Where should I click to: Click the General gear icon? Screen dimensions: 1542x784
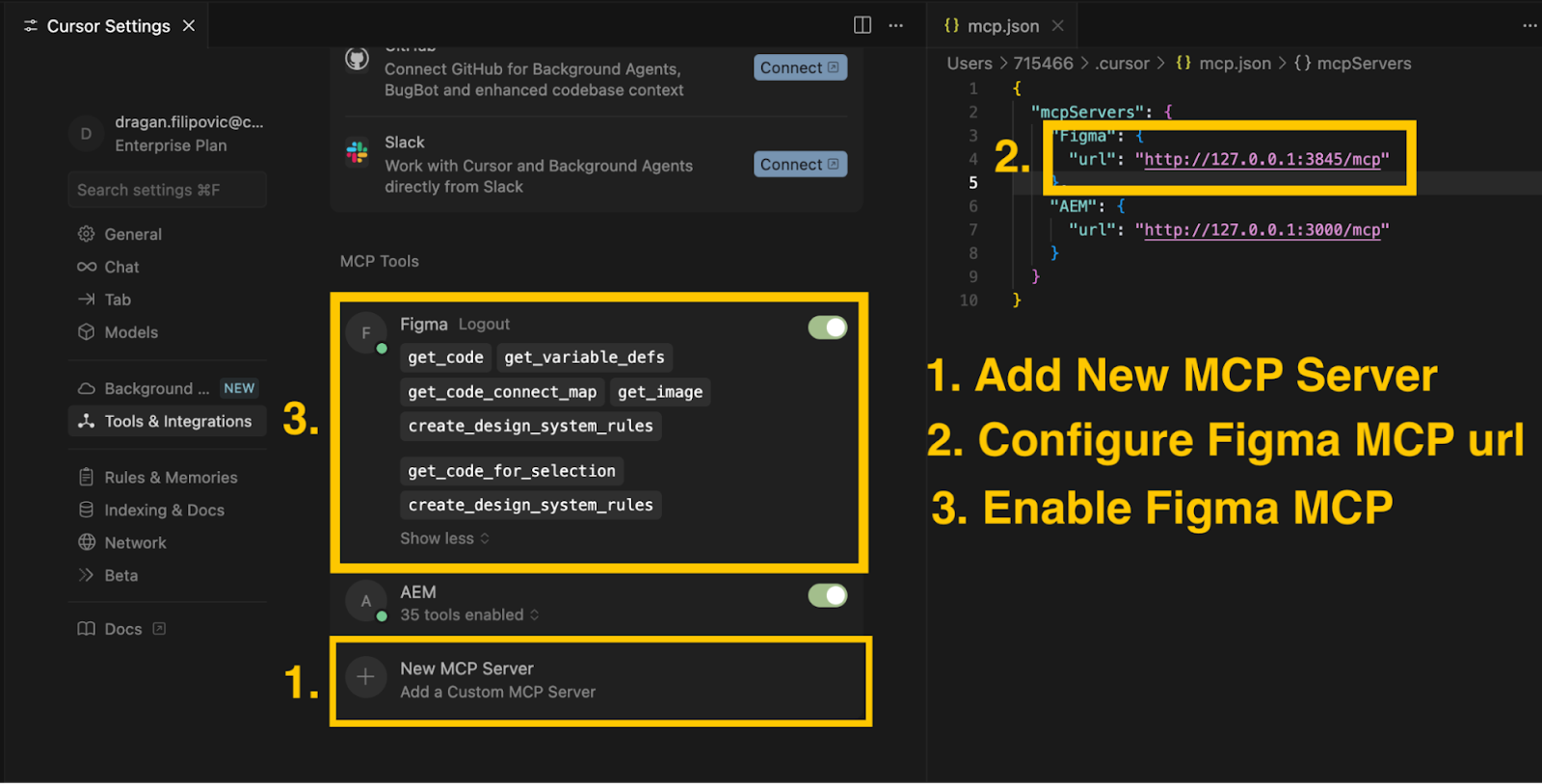[87, 234]
